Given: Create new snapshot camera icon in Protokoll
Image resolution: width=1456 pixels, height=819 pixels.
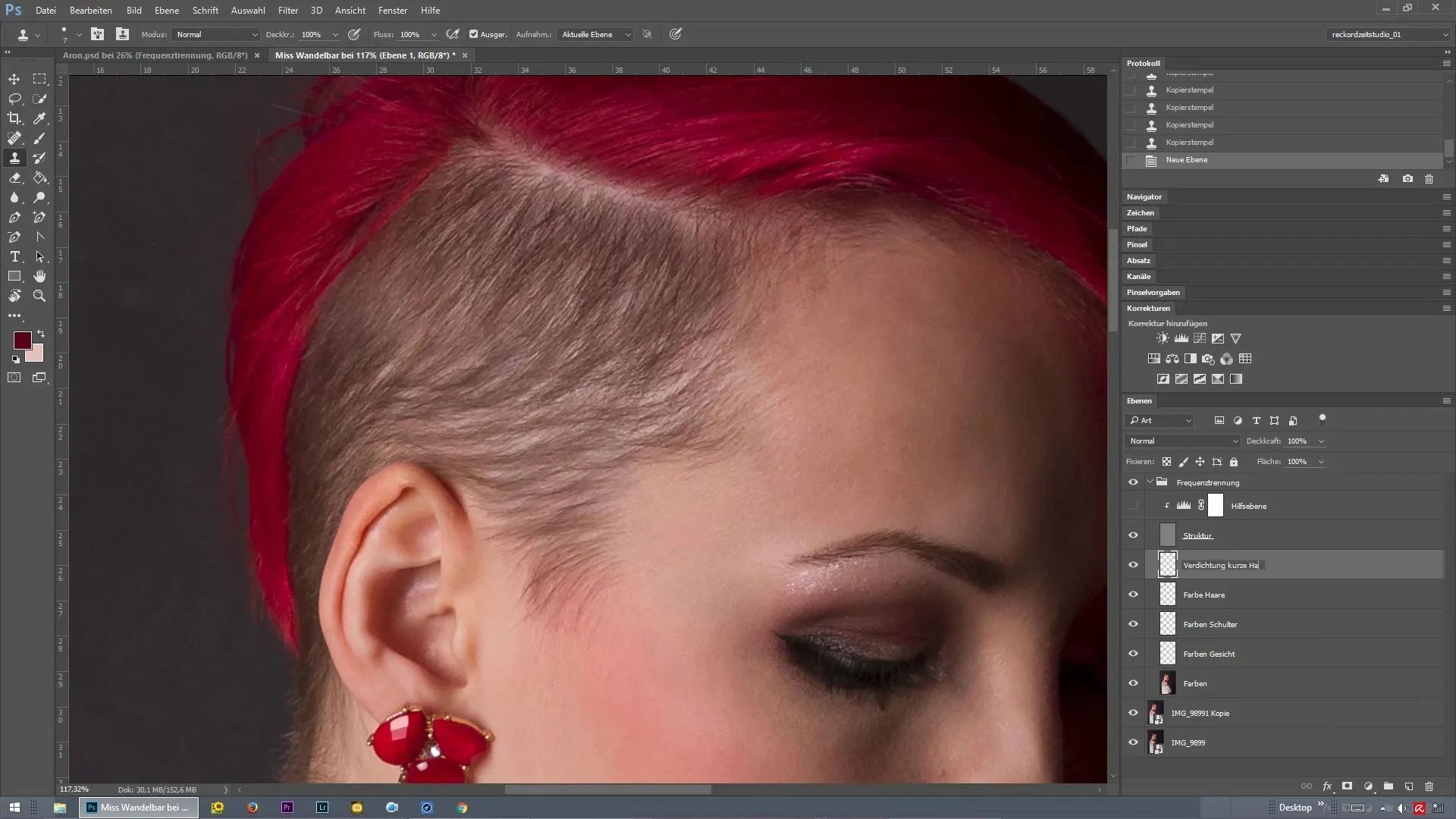Looking at the screenshot, I should click(1407, 179).
